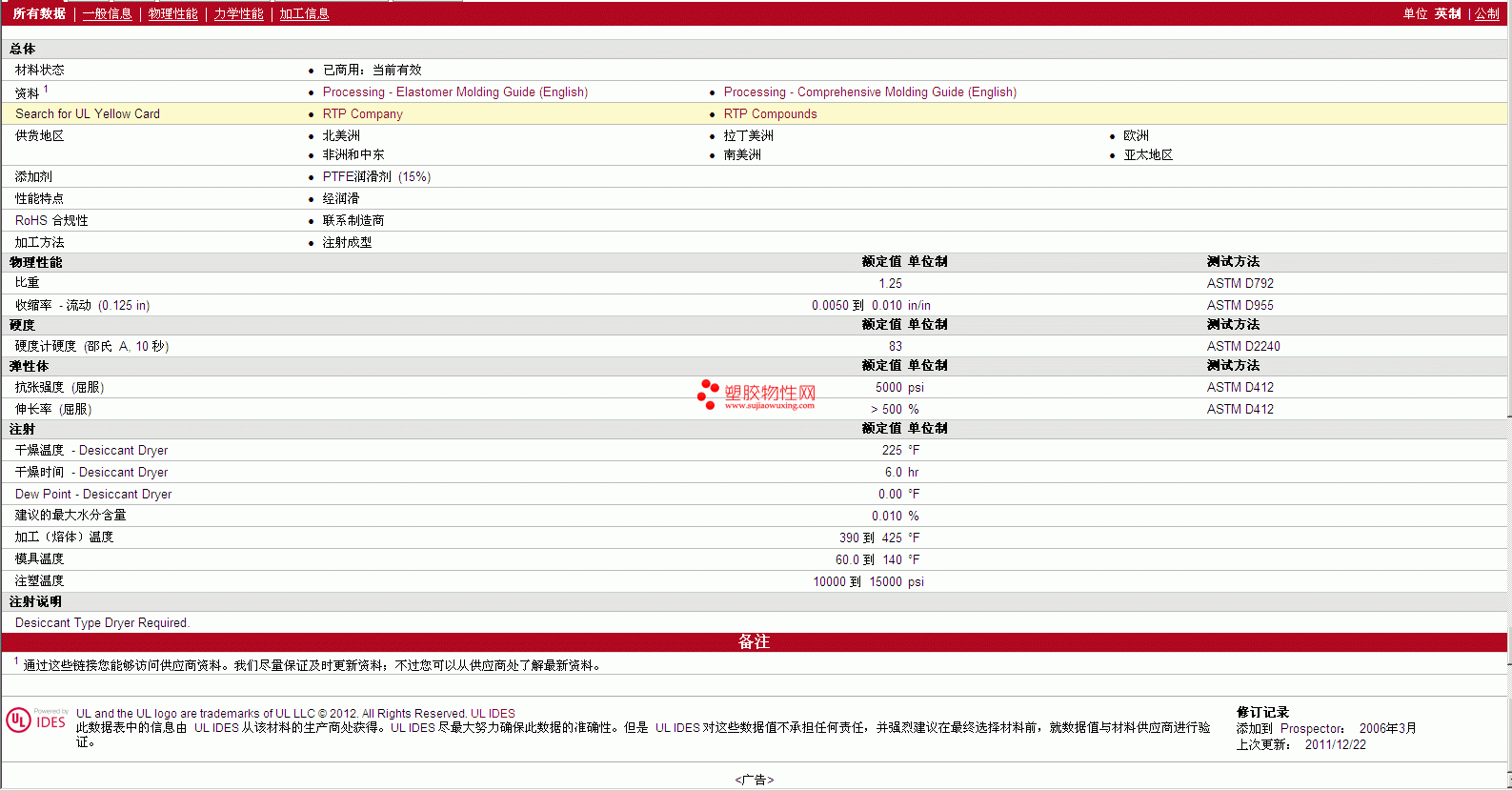
Task: Click 干燥时间 - Desiccant Dryer row label
Action: tap(91, 472)
